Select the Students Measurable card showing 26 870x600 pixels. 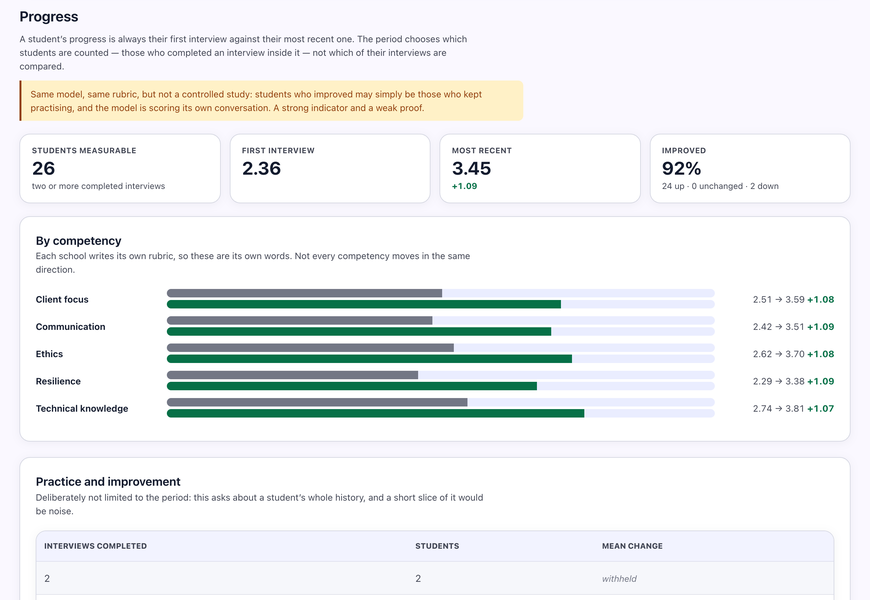(120, 168)
